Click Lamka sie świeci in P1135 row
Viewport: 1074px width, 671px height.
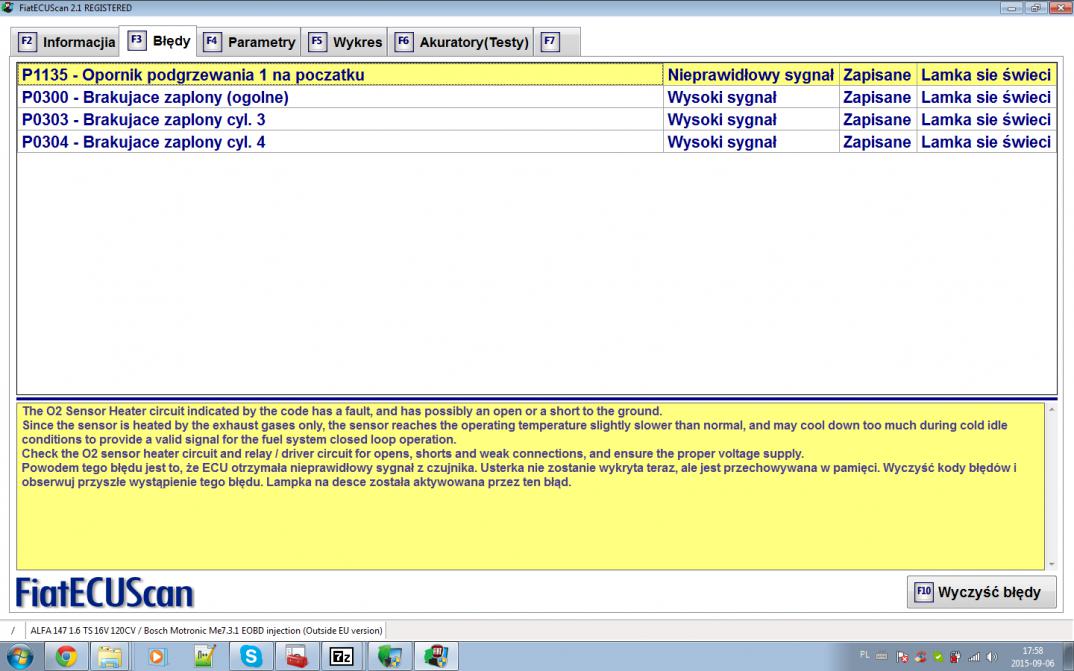coord(986,75)
